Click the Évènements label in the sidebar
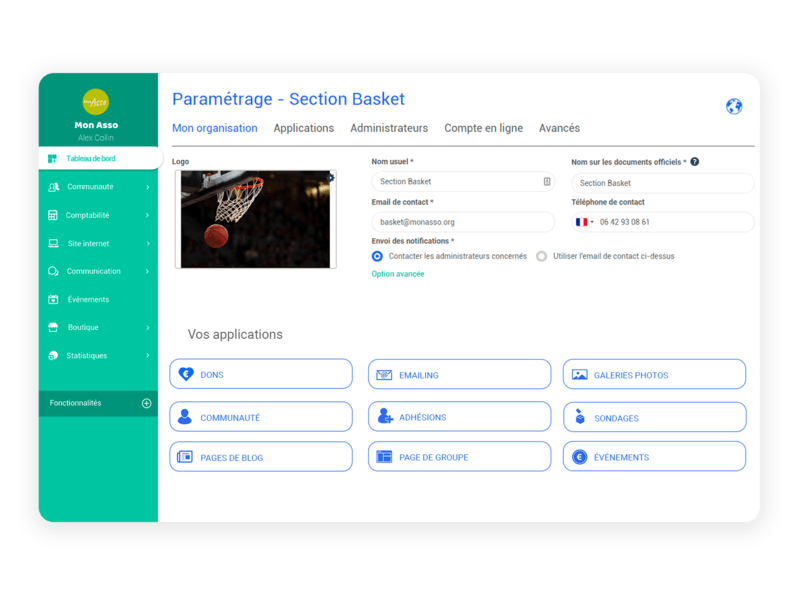 [x=88, y=300]
